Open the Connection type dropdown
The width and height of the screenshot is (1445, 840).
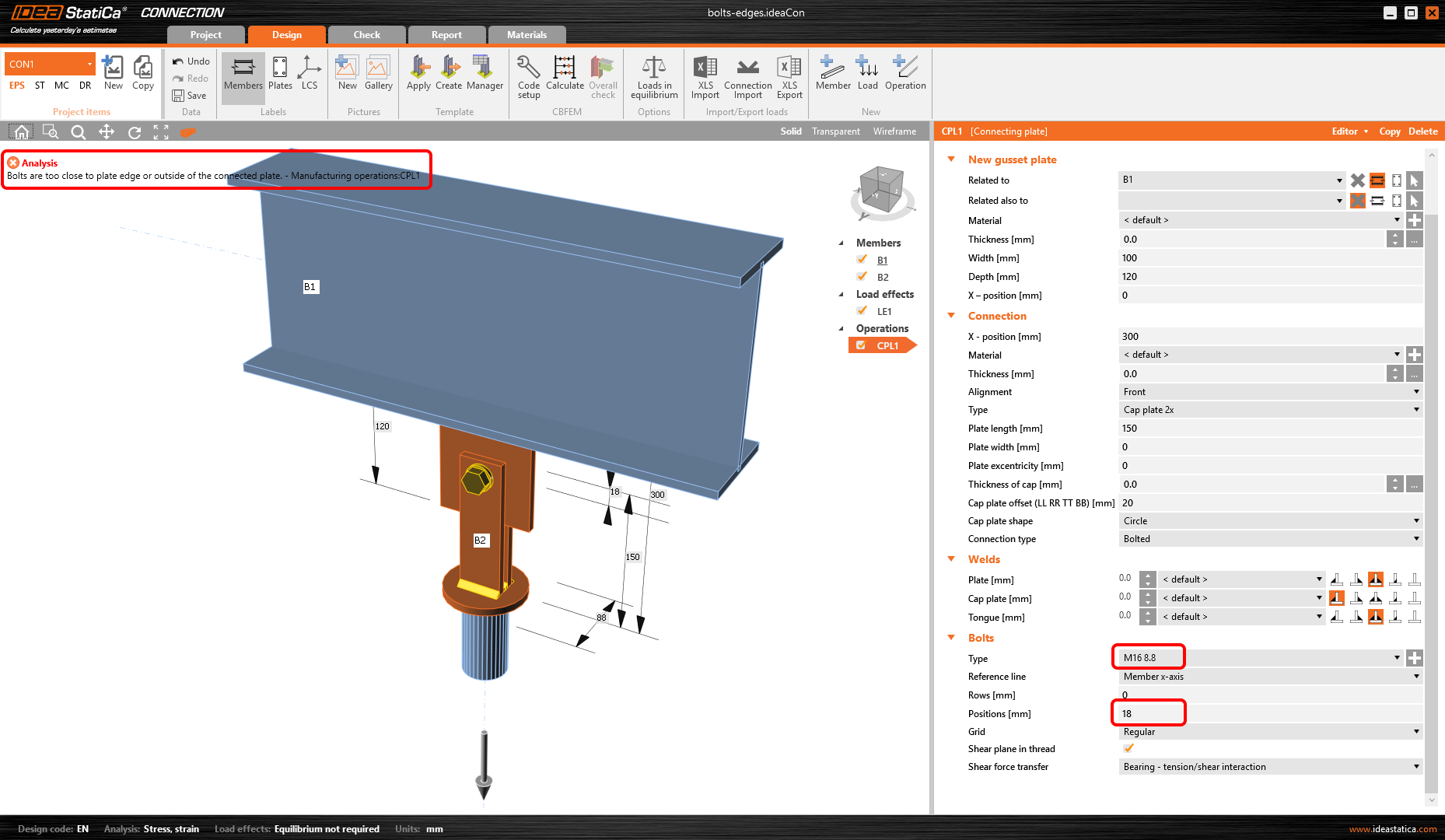coord(1270,539)
